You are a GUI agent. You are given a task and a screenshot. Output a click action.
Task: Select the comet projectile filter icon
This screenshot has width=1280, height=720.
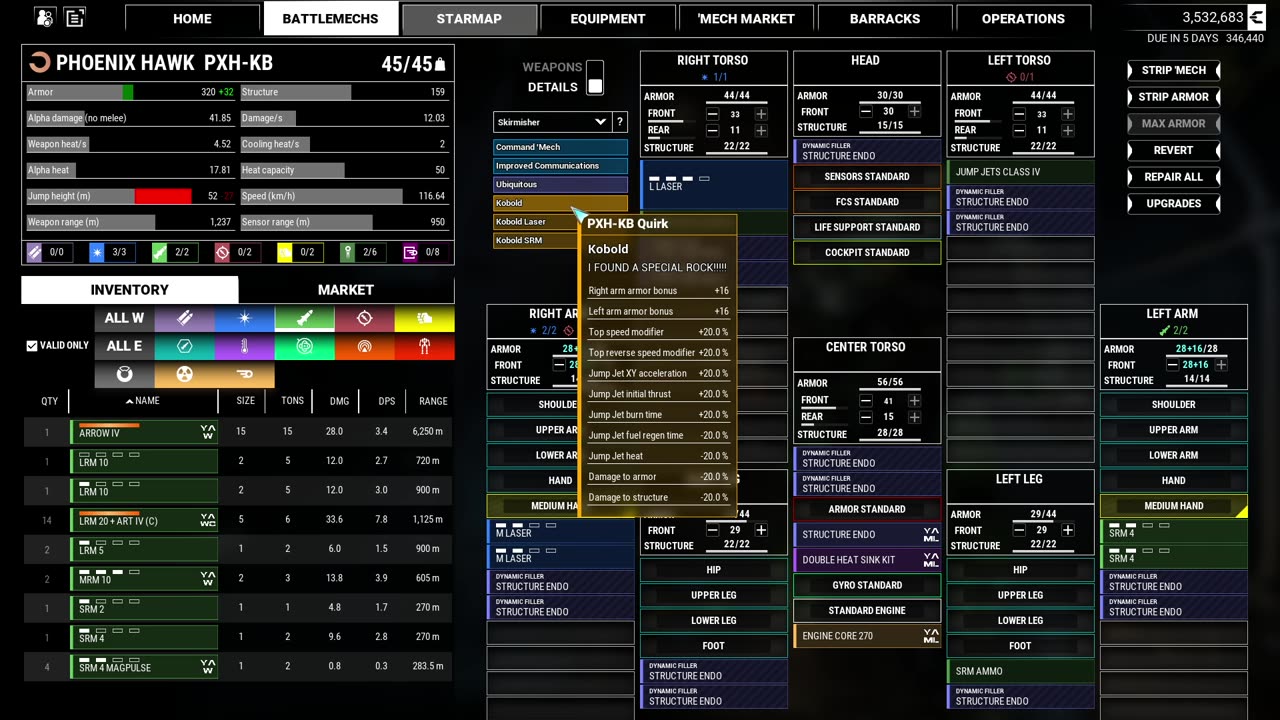(x=244, y=374)
